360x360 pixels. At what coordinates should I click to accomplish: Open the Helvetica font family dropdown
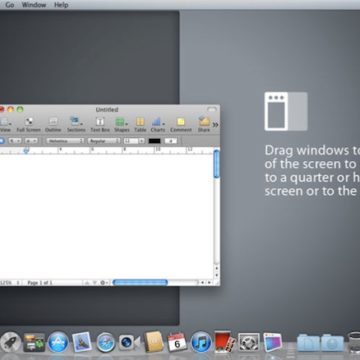click(65, 141)
